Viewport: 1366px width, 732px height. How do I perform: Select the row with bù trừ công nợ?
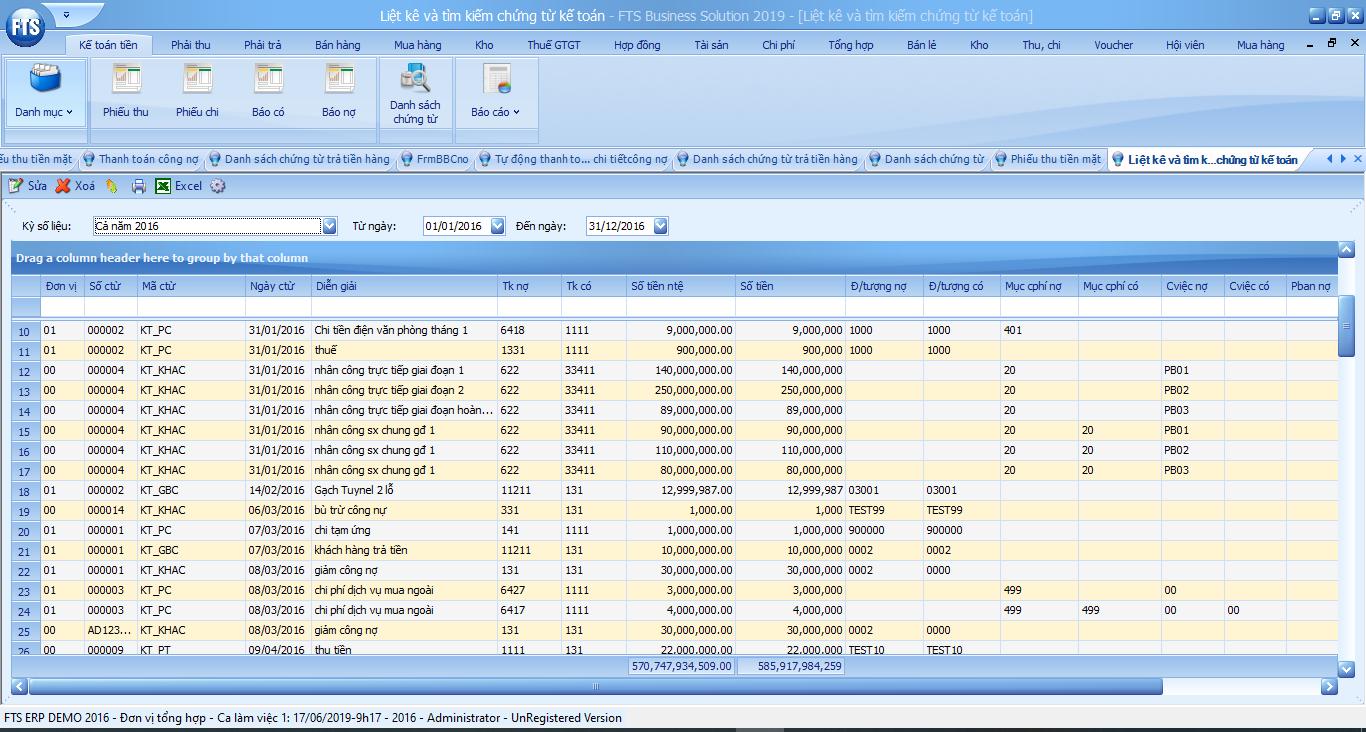click(674, 510)
